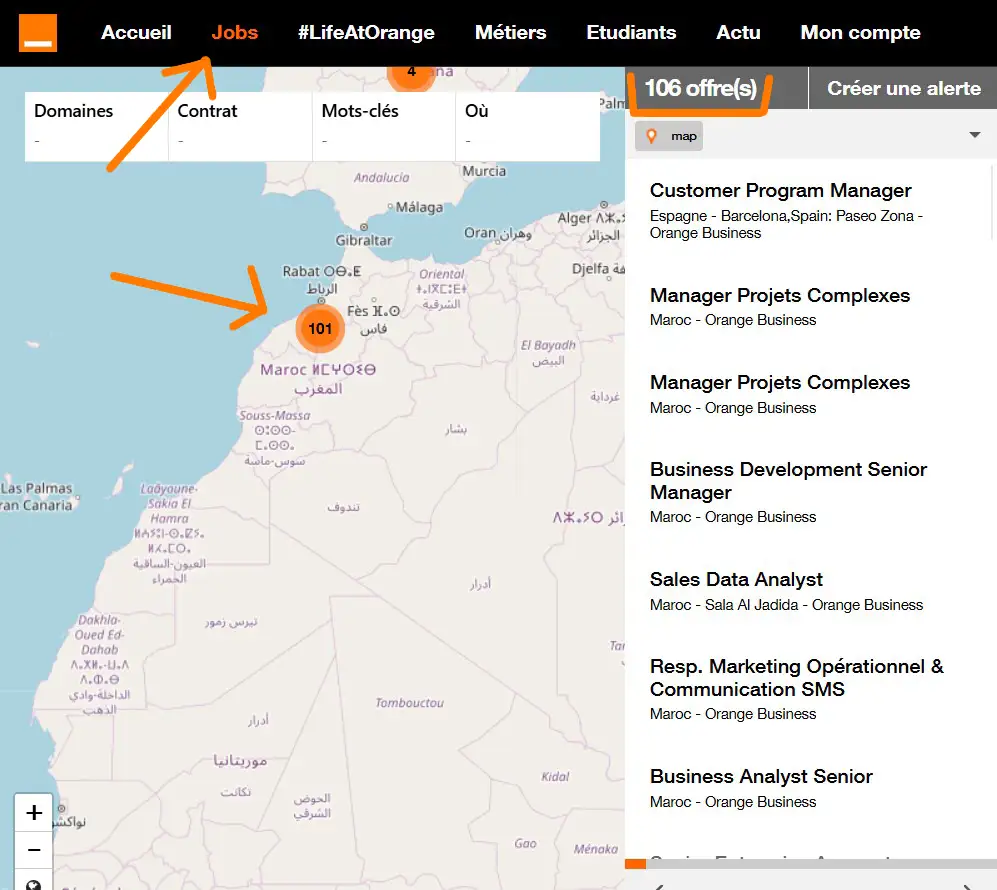Viewport: 997px width, 890px height.
Task: Open Business Development Senior Manager offer
Action: point(788,481)
